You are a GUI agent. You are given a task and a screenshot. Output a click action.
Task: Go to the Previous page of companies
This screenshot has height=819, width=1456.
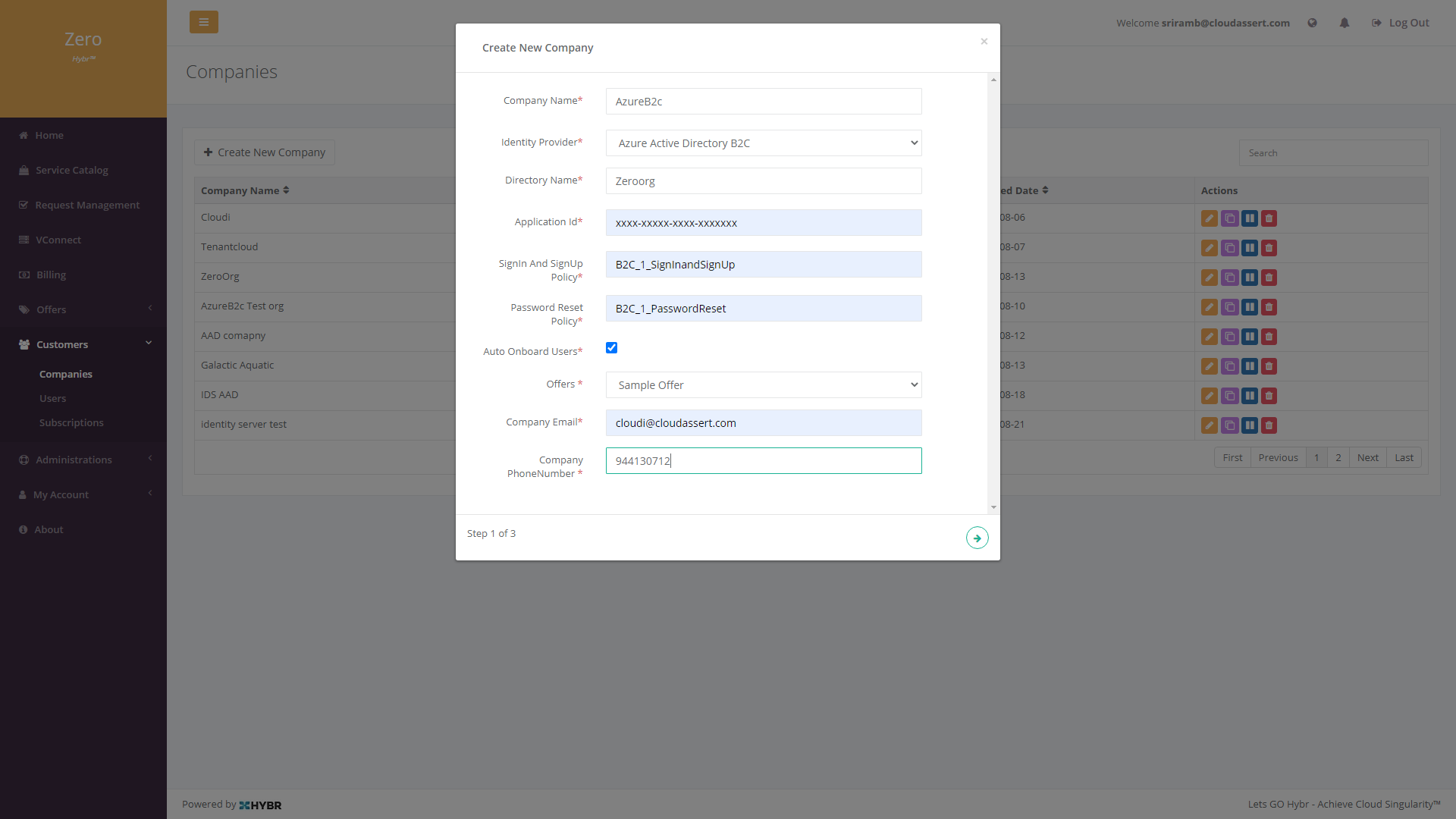[1278, 457]
